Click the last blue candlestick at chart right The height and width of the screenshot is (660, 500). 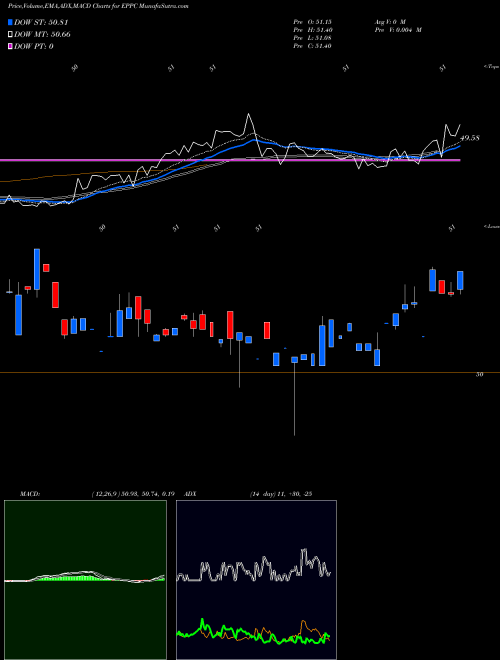click(460, 280)
